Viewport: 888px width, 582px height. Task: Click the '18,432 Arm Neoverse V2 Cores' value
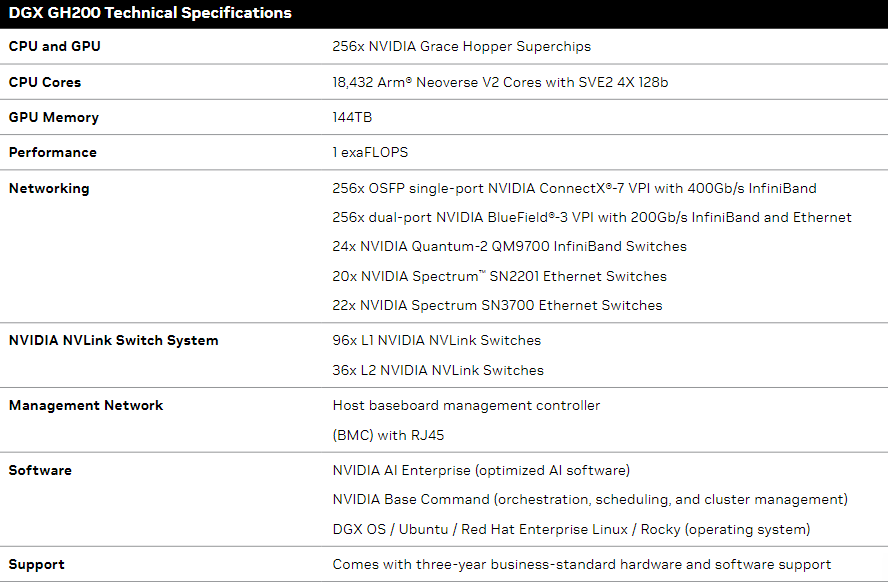[x=500, y=82]
